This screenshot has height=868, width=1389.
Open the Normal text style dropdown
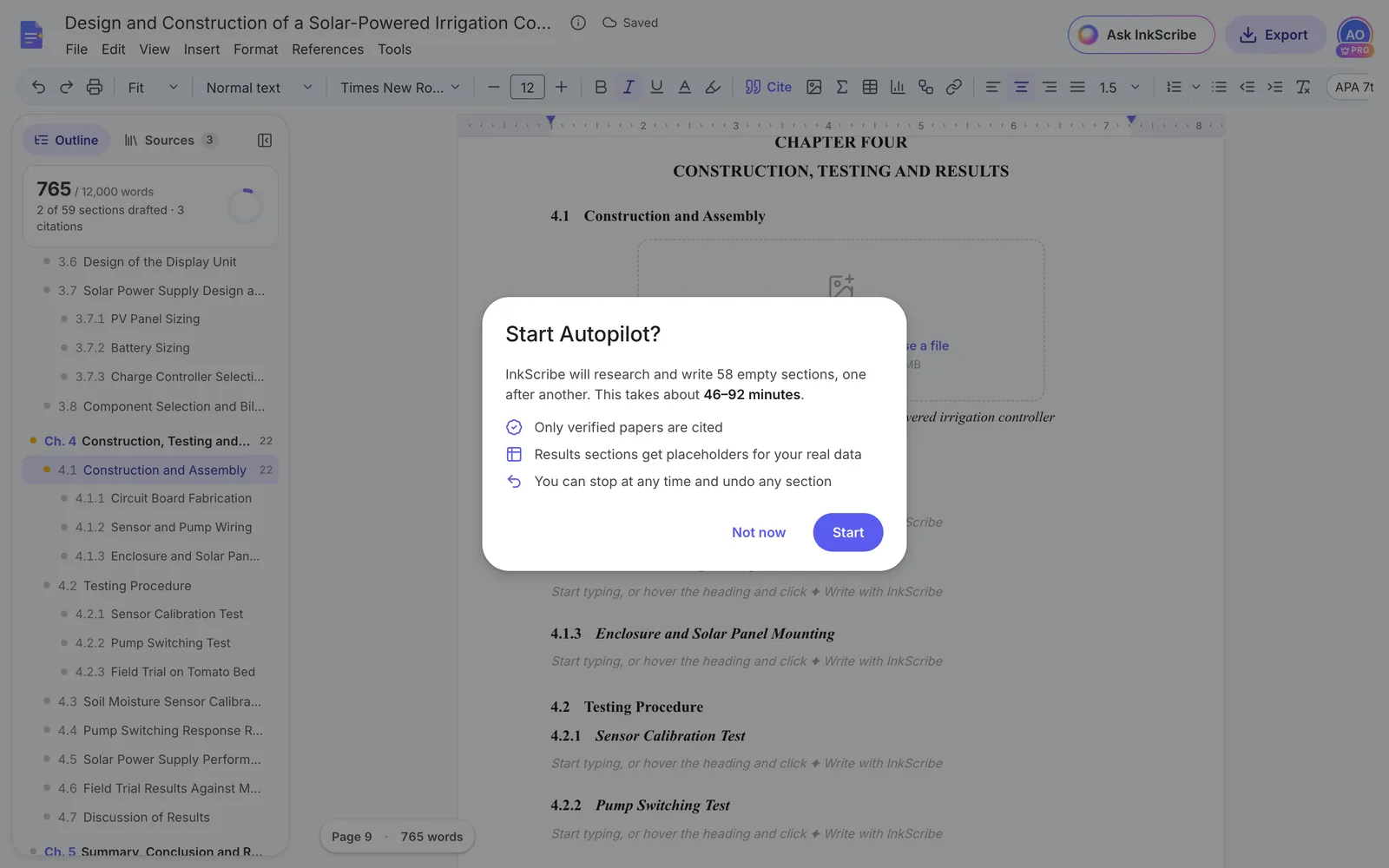(x=259, y=87)
